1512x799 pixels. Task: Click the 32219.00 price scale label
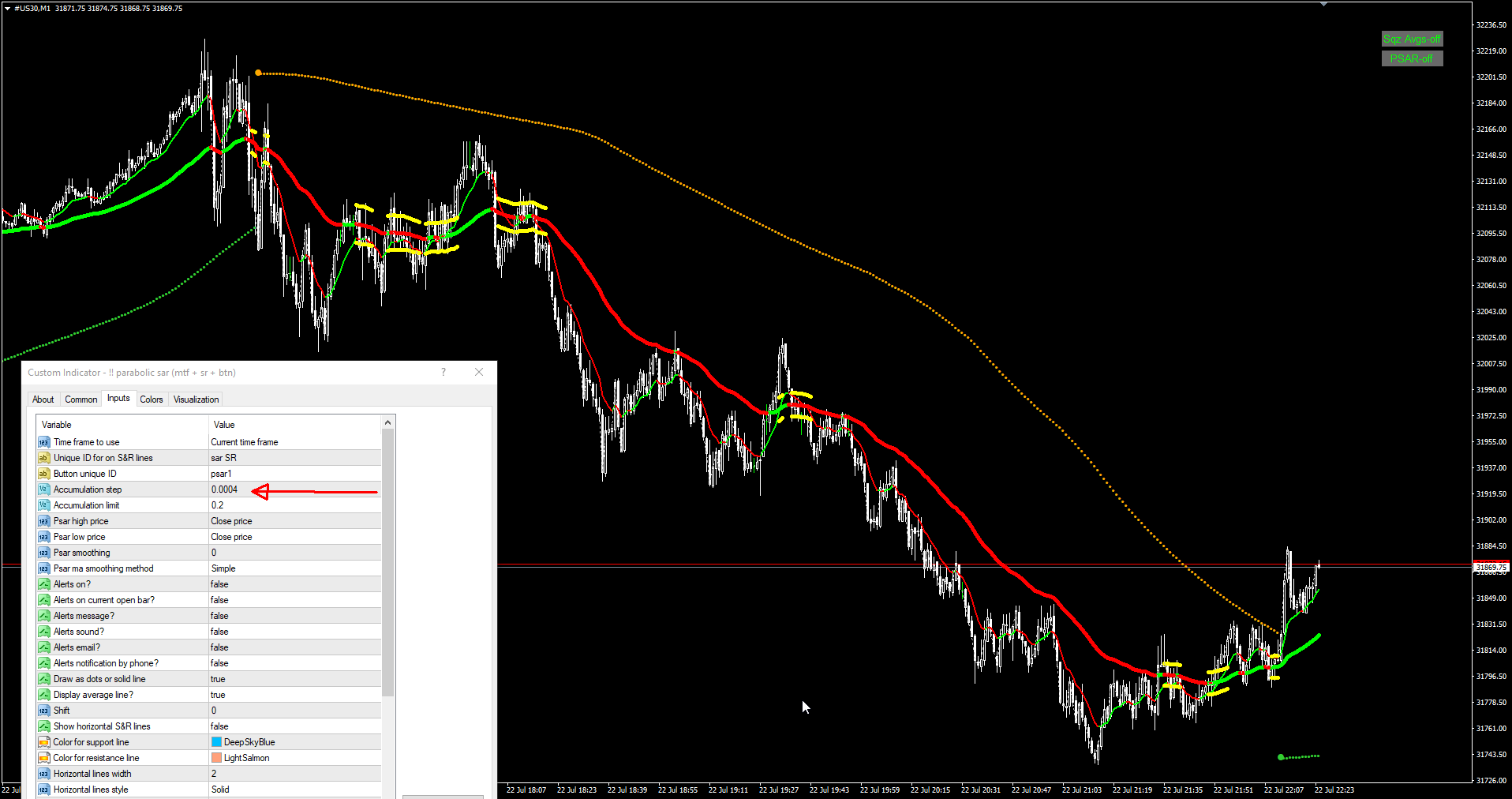pyautogui.click(x=1491, y=51)
